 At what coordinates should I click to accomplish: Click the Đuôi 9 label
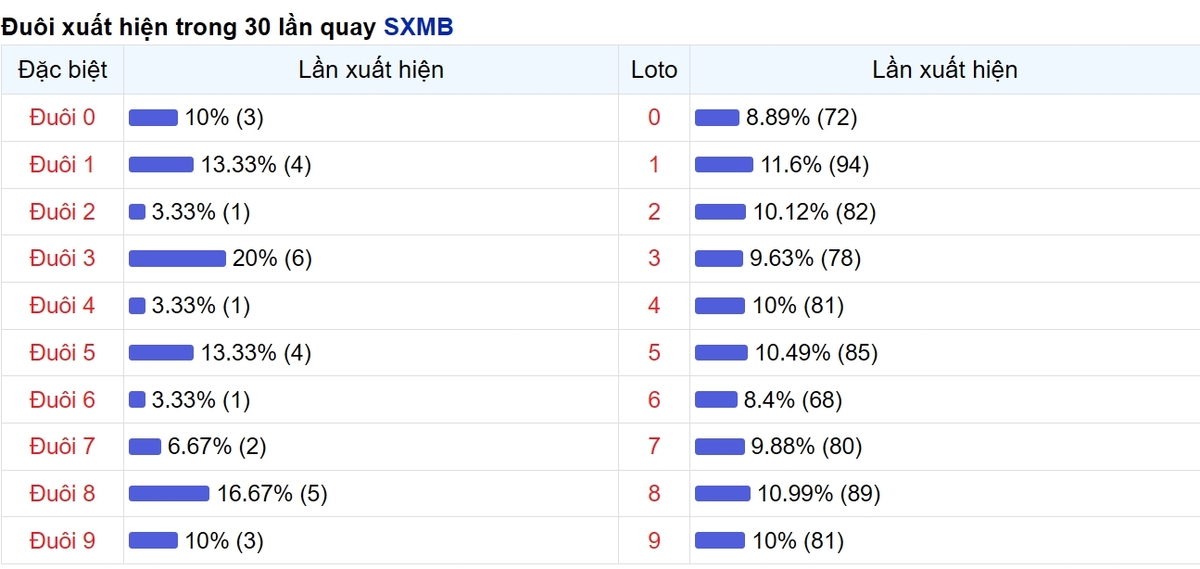point(62,541)
